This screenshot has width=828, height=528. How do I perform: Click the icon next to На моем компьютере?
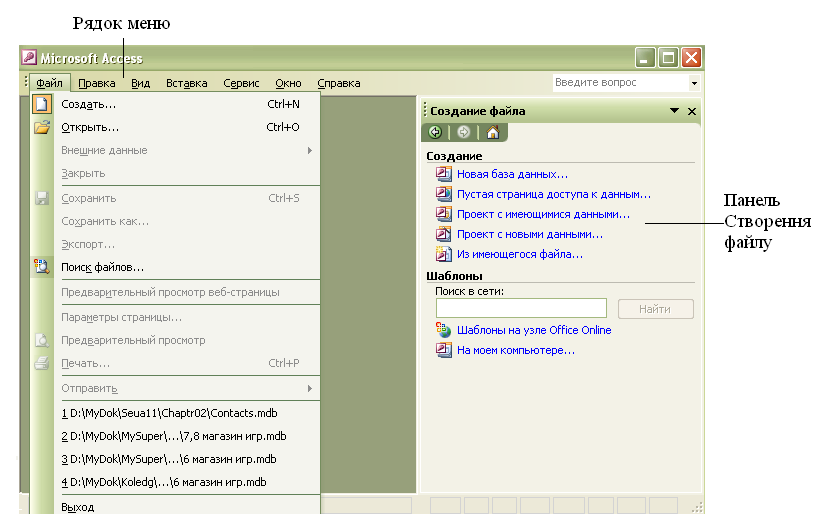click(444, 350)
